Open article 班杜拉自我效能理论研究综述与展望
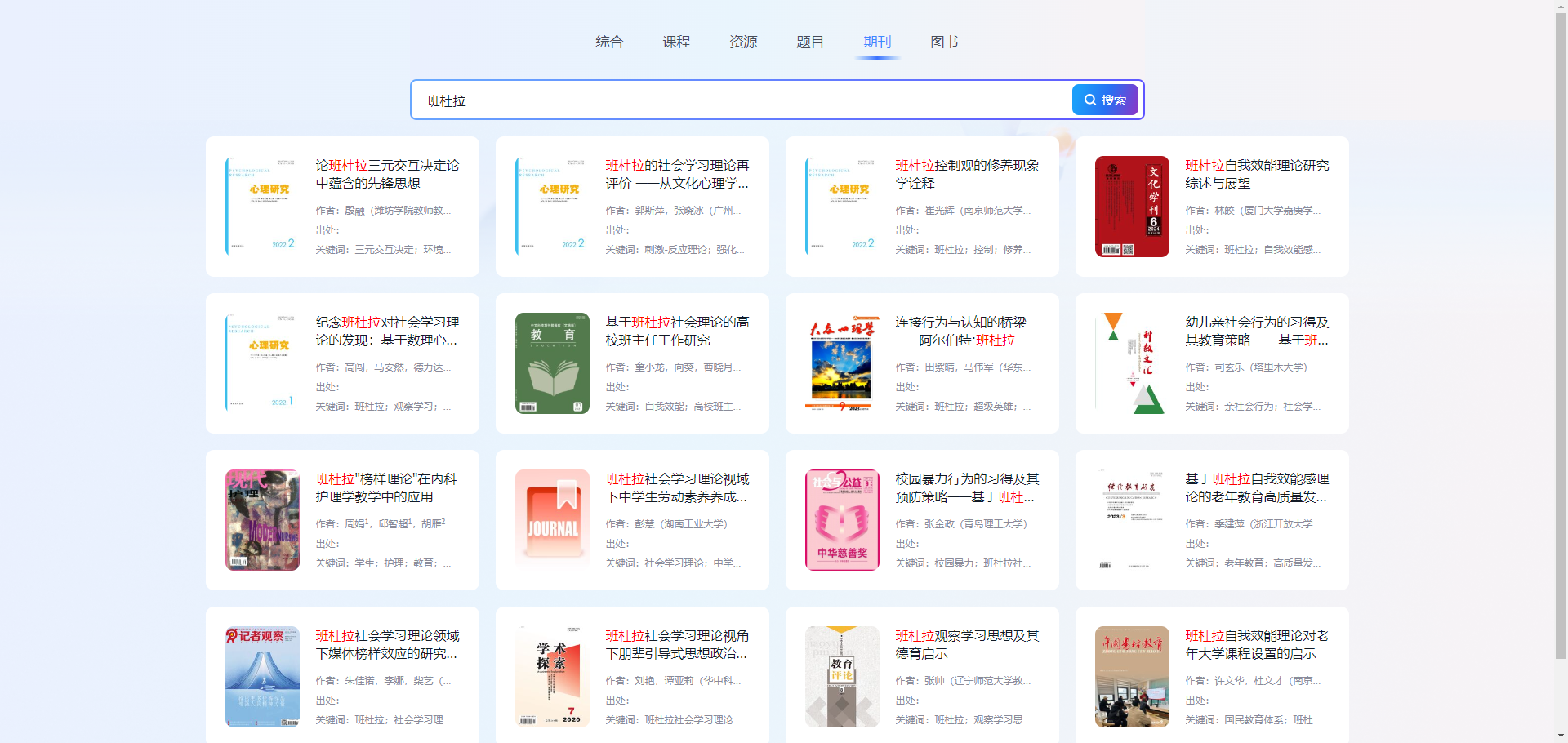The width and height of the screenshot is (1568, 743). pos(1257,174)
